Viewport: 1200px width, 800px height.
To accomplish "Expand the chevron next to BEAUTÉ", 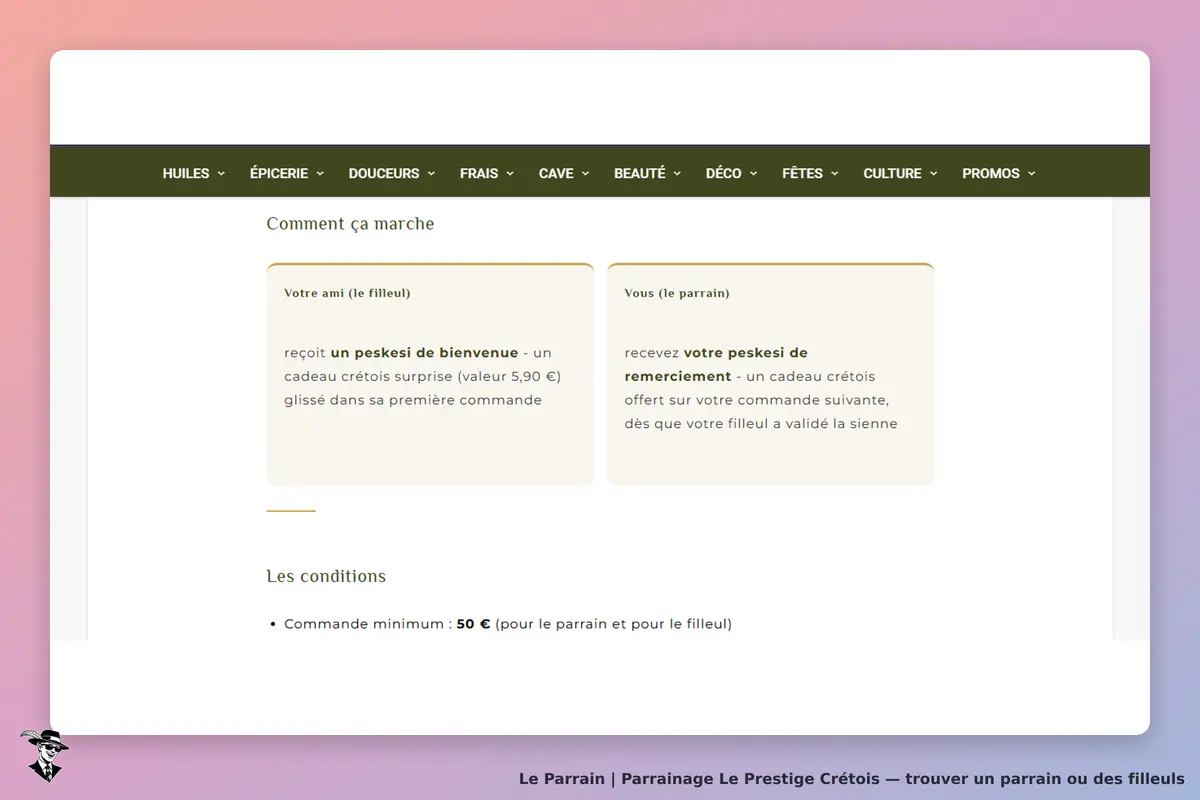I will (677, 174).
